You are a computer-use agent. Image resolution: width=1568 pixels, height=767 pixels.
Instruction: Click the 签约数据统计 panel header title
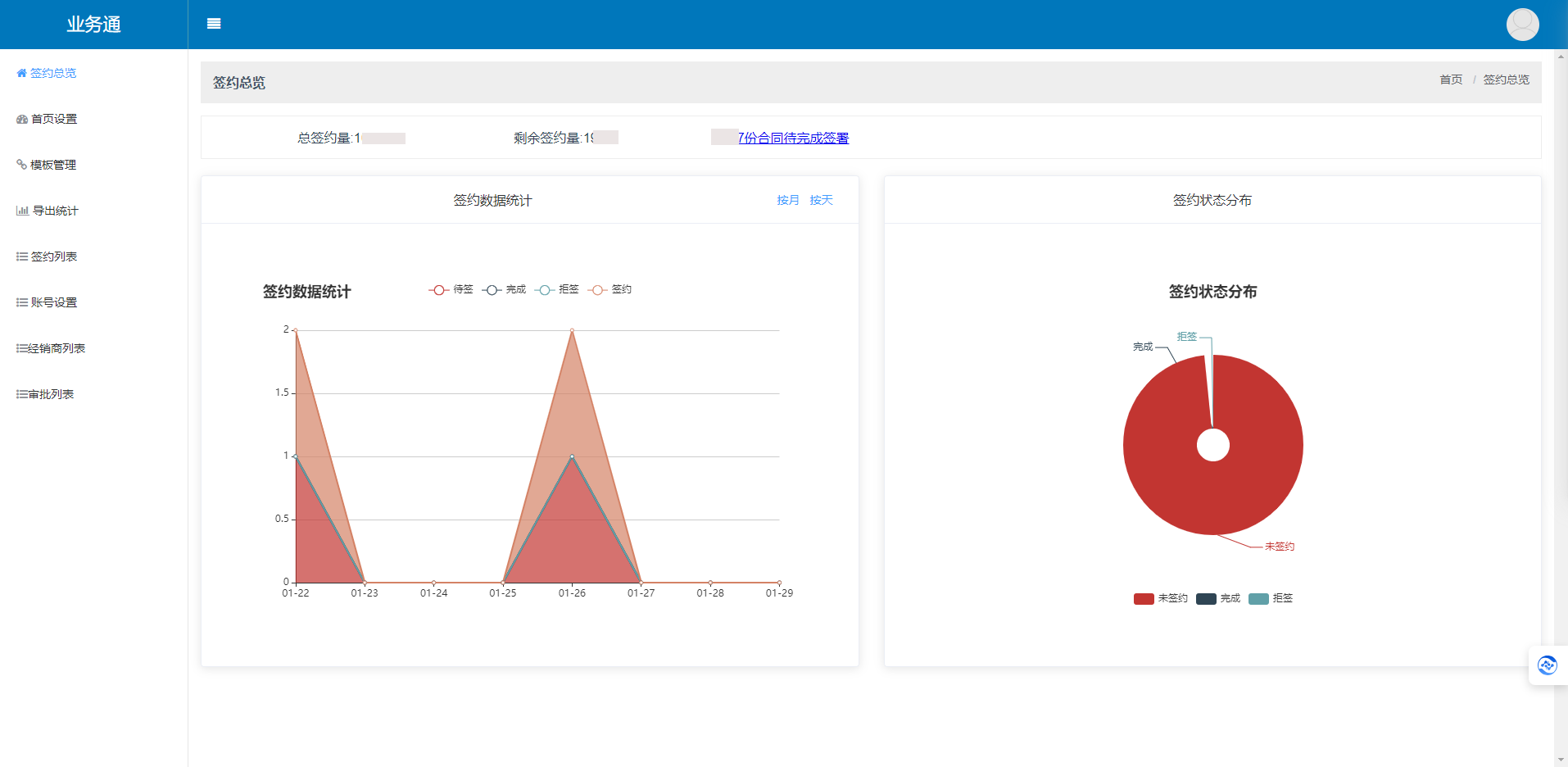492,200
